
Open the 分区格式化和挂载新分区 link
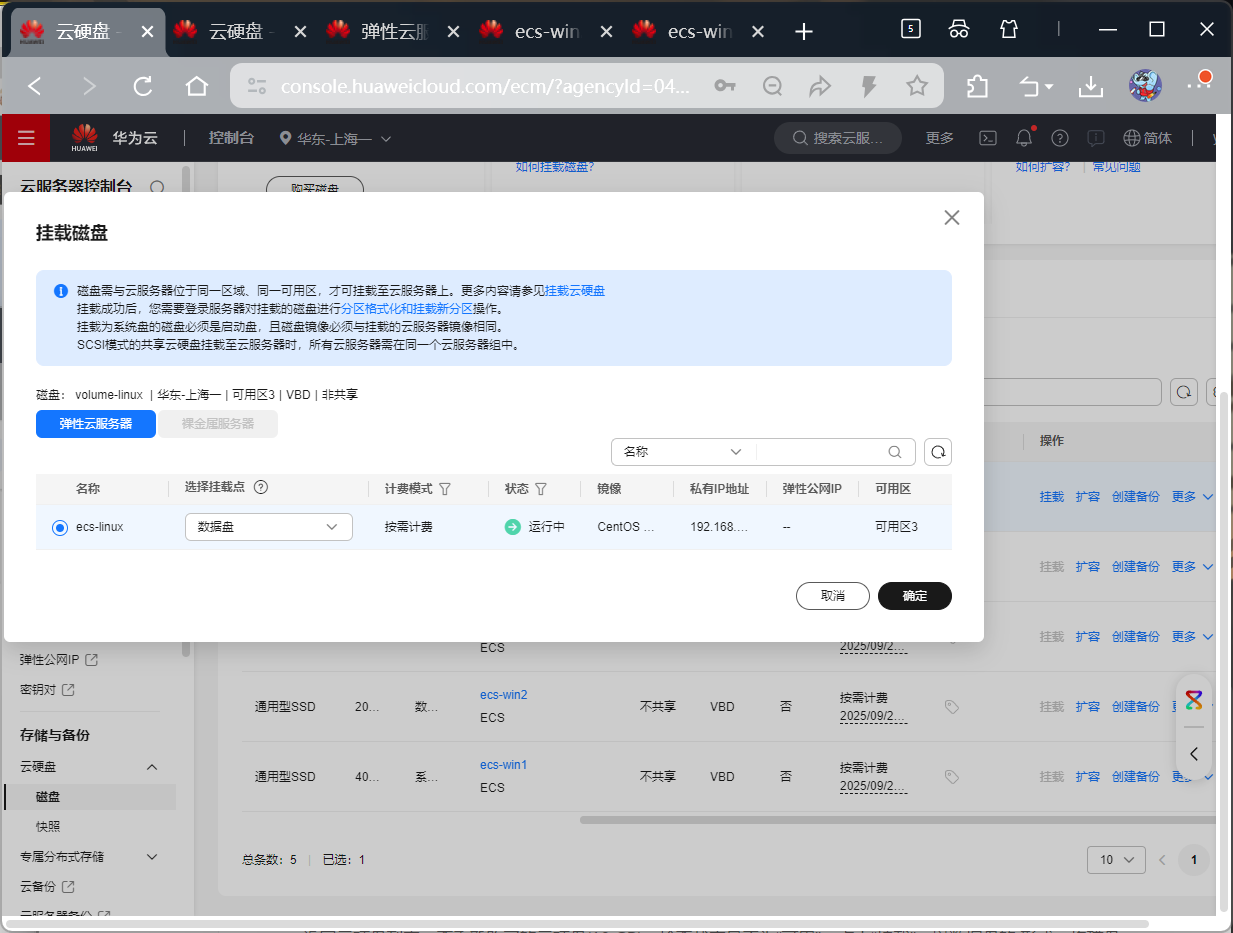(x=407, y=309)
